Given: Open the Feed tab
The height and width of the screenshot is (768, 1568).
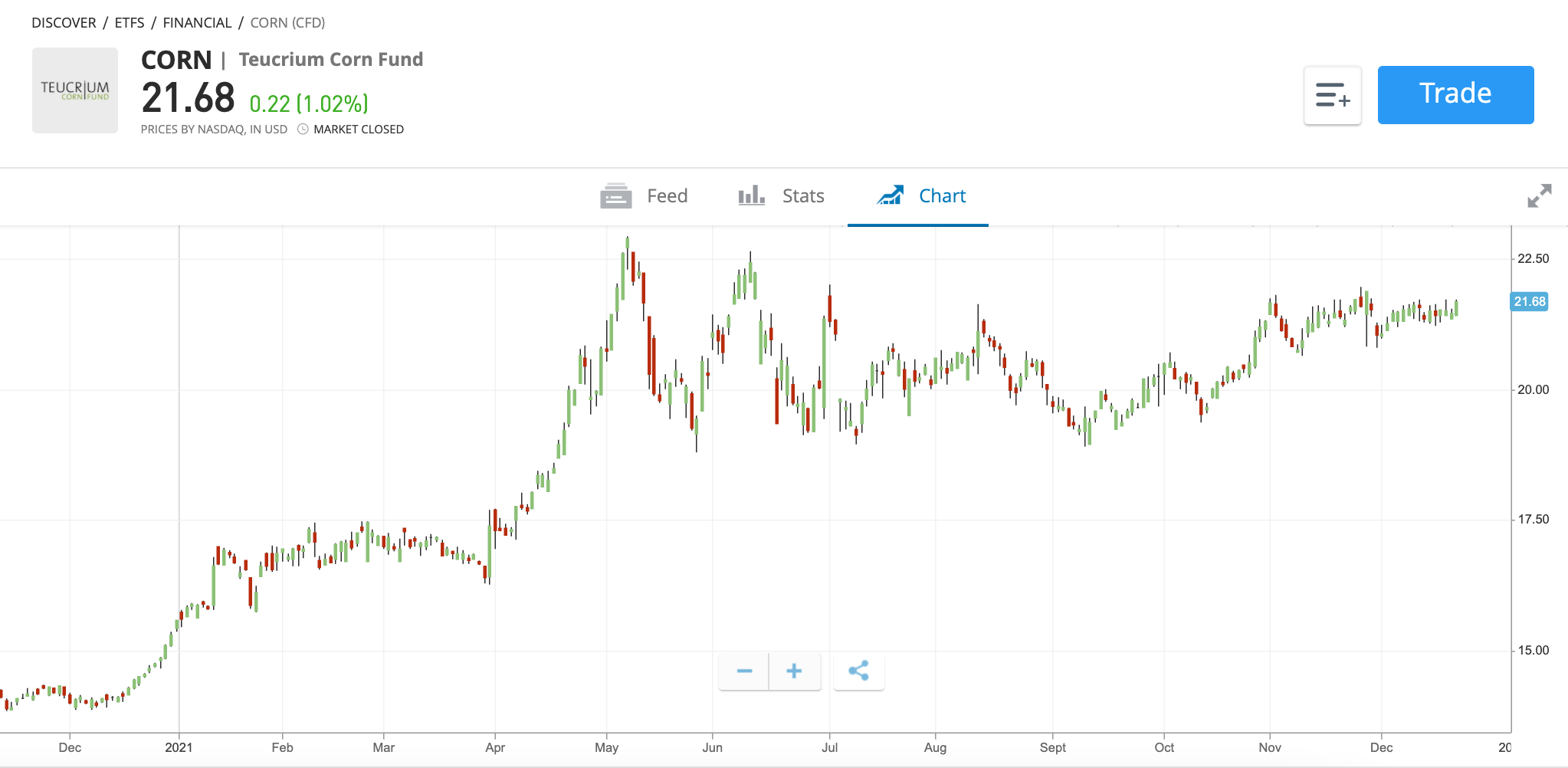Looking at the screenshot, I should tap(644, 196).
